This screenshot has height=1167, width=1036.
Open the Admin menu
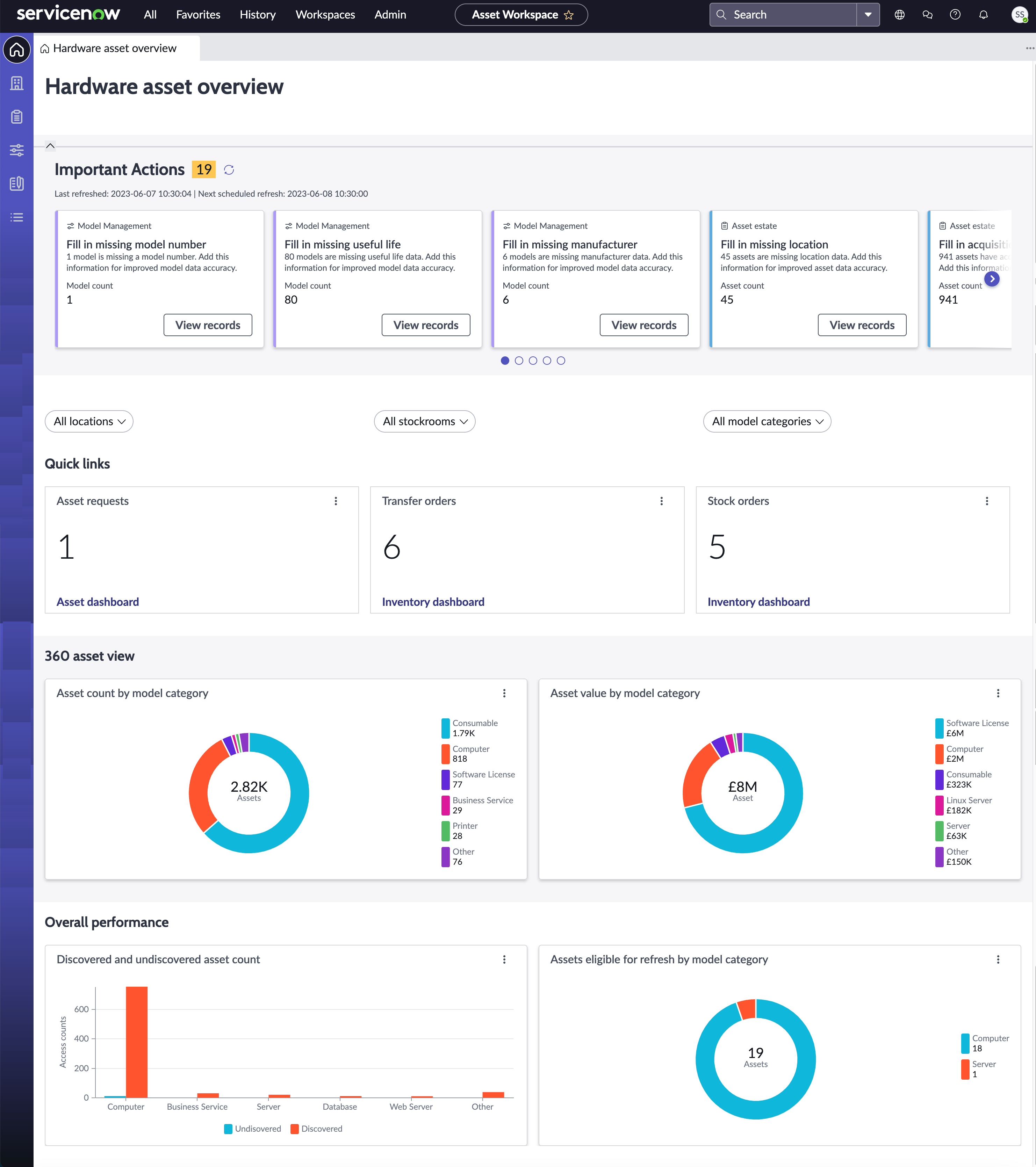[390, 15]
